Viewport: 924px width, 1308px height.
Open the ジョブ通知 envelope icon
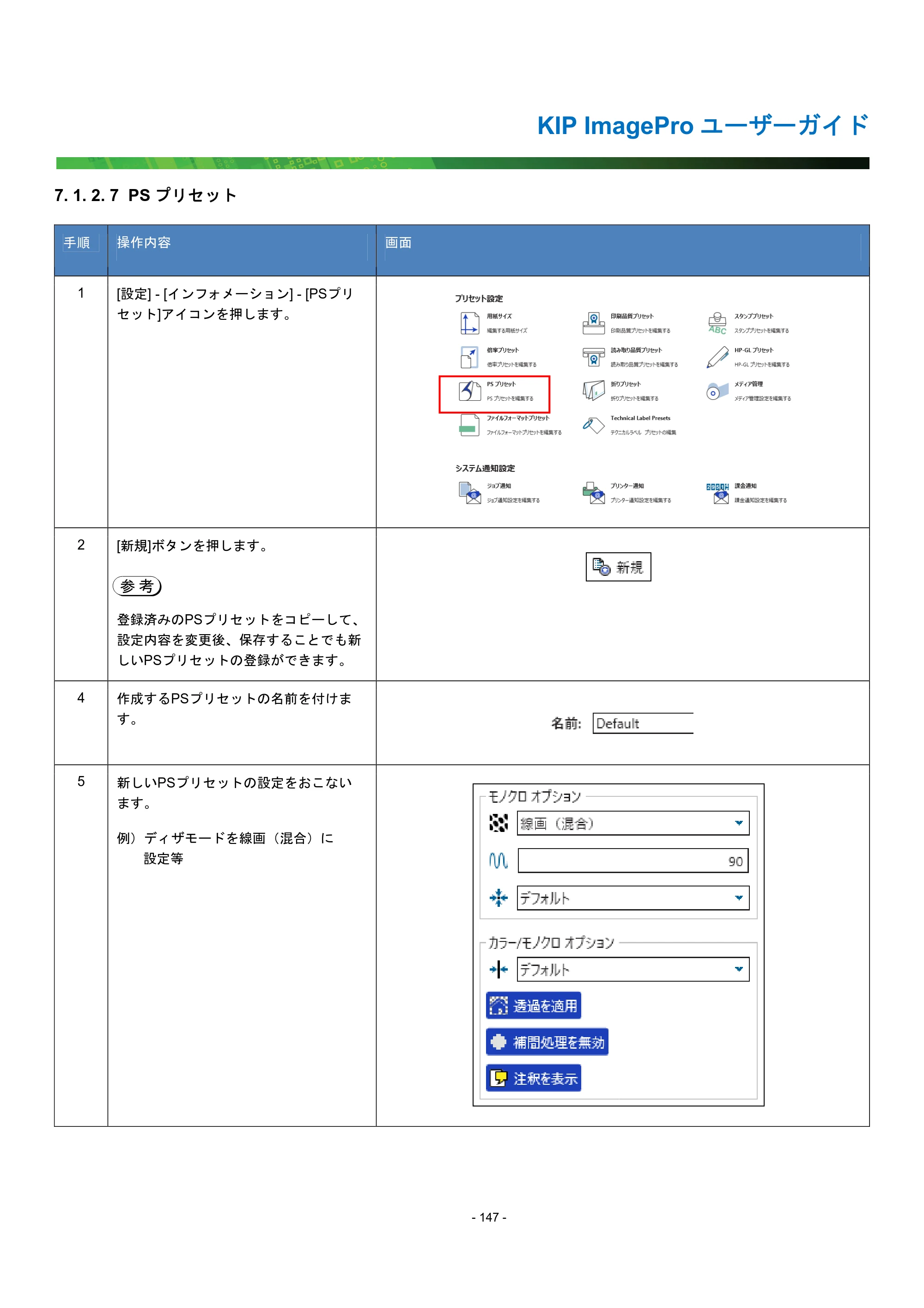pyautogui.click(x=470, y=493)
